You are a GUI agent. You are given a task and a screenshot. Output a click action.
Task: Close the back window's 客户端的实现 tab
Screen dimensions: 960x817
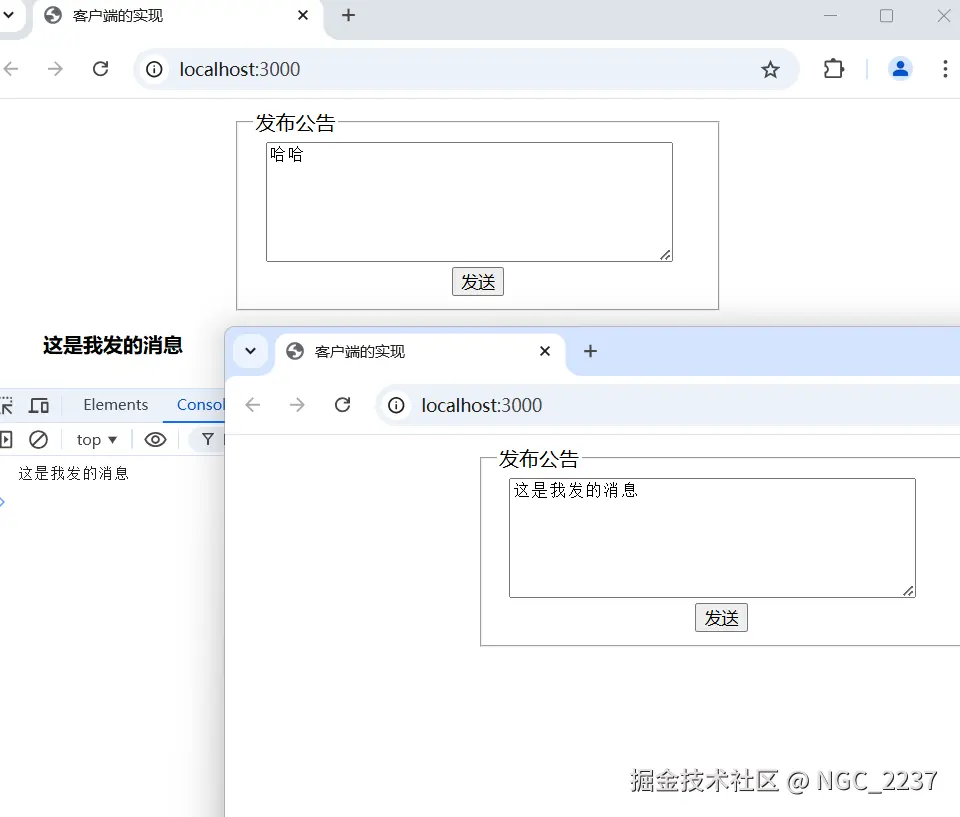point(302,15)
